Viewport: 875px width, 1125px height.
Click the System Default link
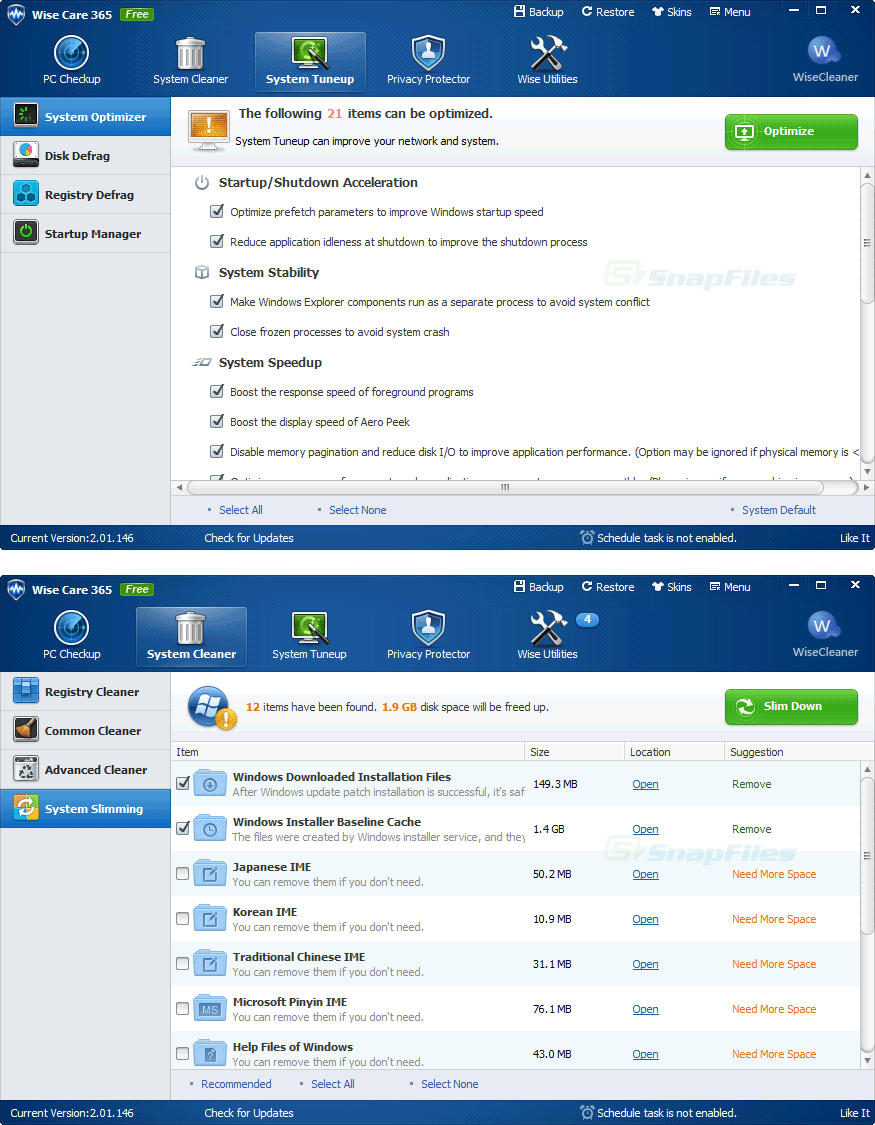[x=779, y=510]
